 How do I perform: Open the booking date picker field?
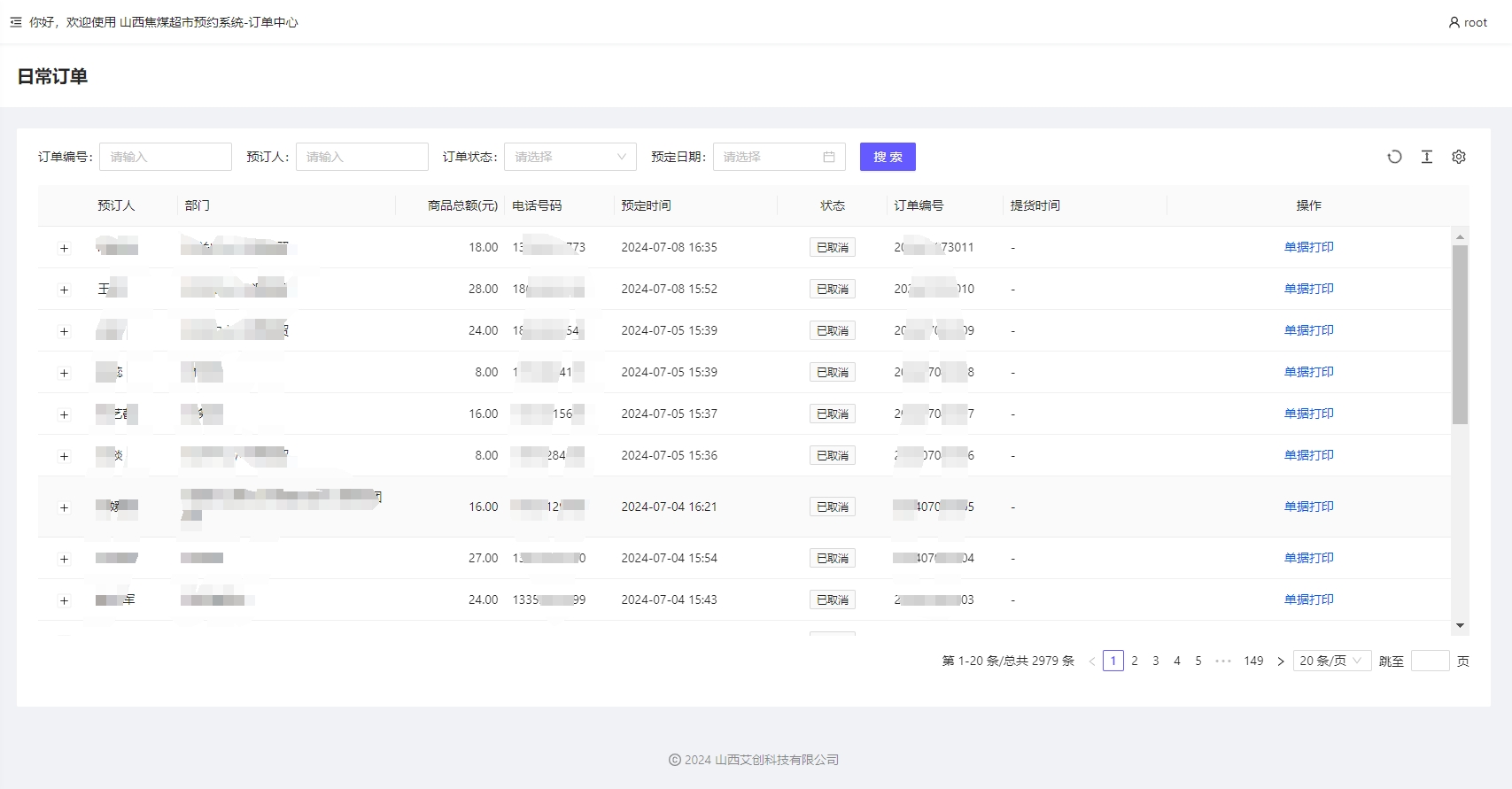tap(779, 157)
